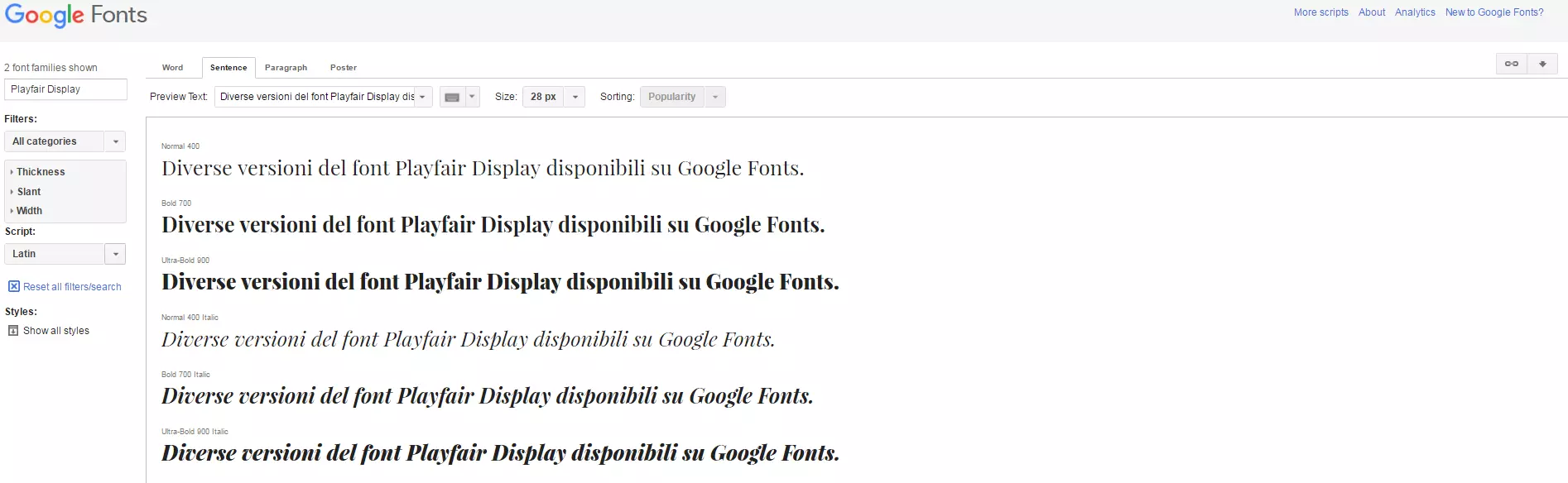This screenshot has height=483, width=1568.
Task: Open the Sorting Popularity dropdown
Action: point(683,97)
